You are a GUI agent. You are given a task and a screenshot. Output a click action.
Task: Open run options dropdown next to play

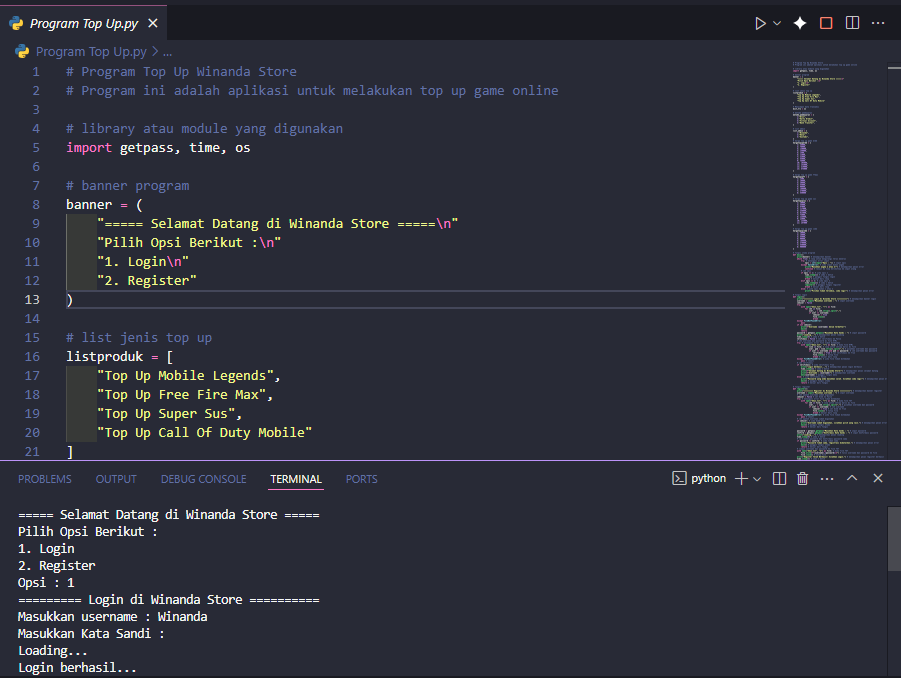tap(777, 24)
